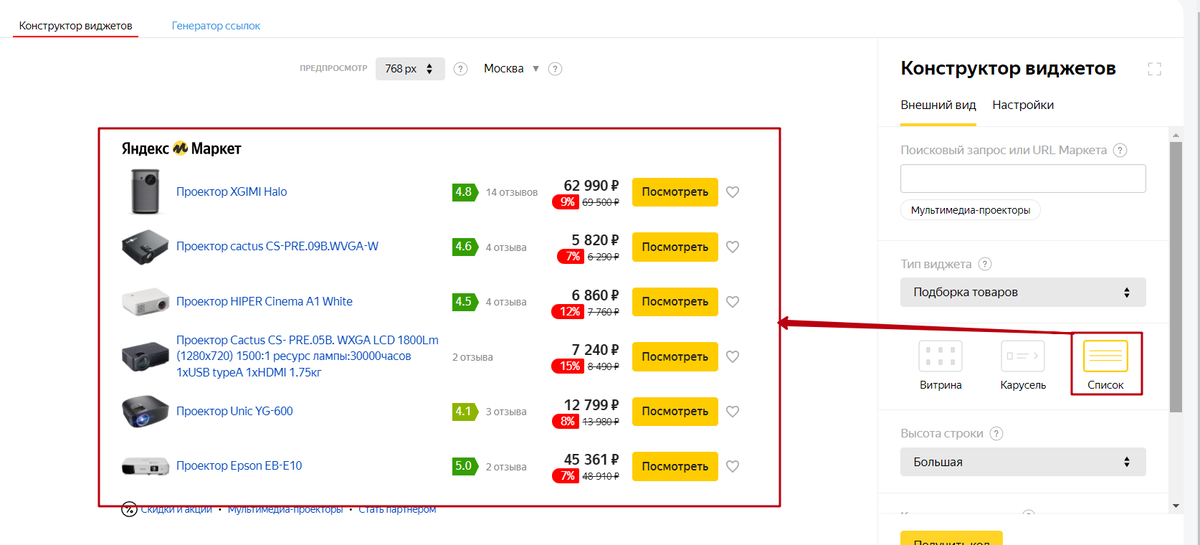Click 5.0 rating badge of Epson EB-E10
Screen dimensions: 1200x545
click(463, 466)
